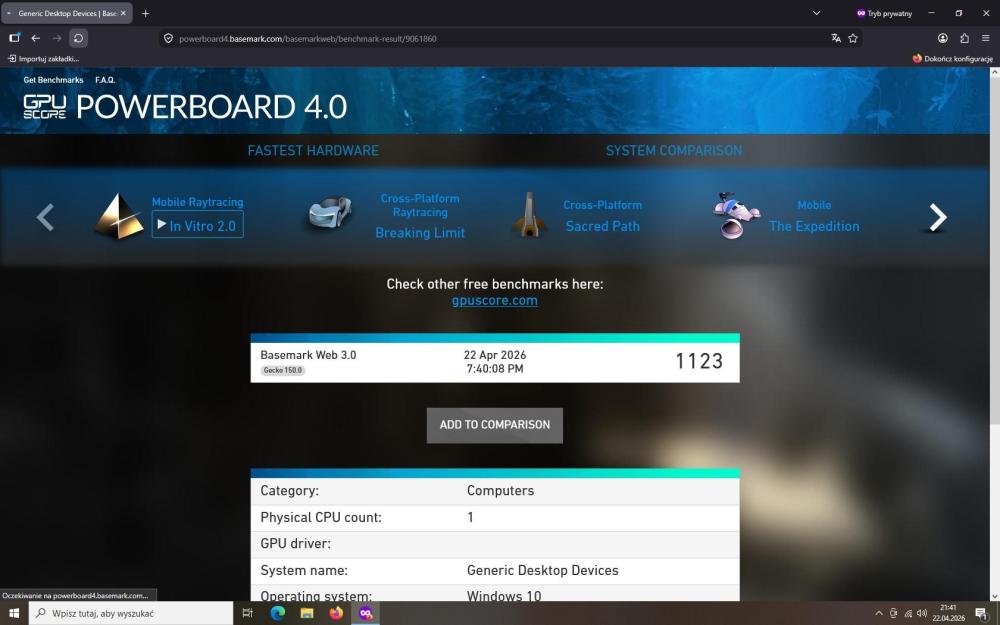Viewport: 1000px width, 625px height.
Task: Open File Explorer from the taskbar
Action: (307, 614)
